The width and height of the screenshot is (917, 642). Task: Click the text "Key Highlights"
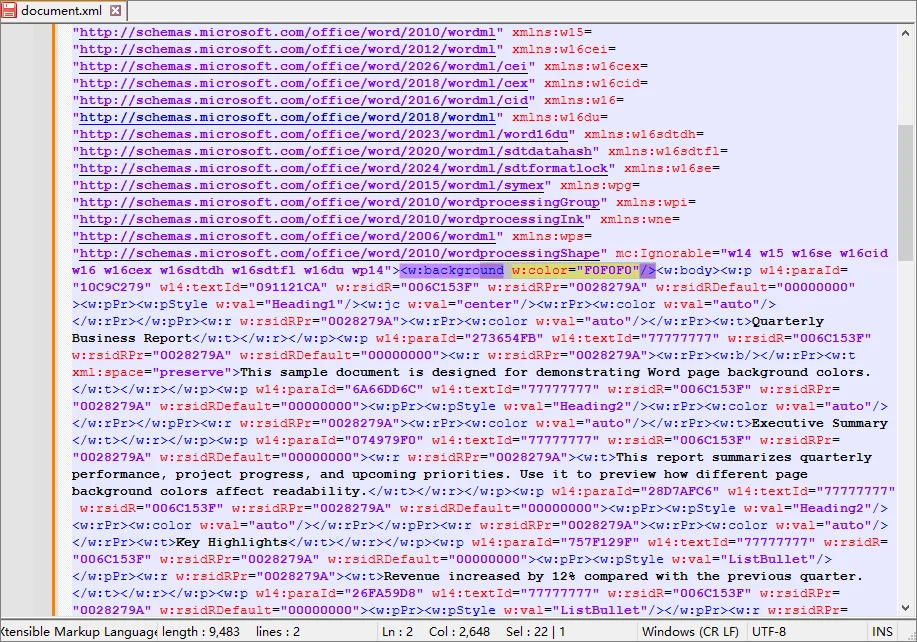coord(232,541)
